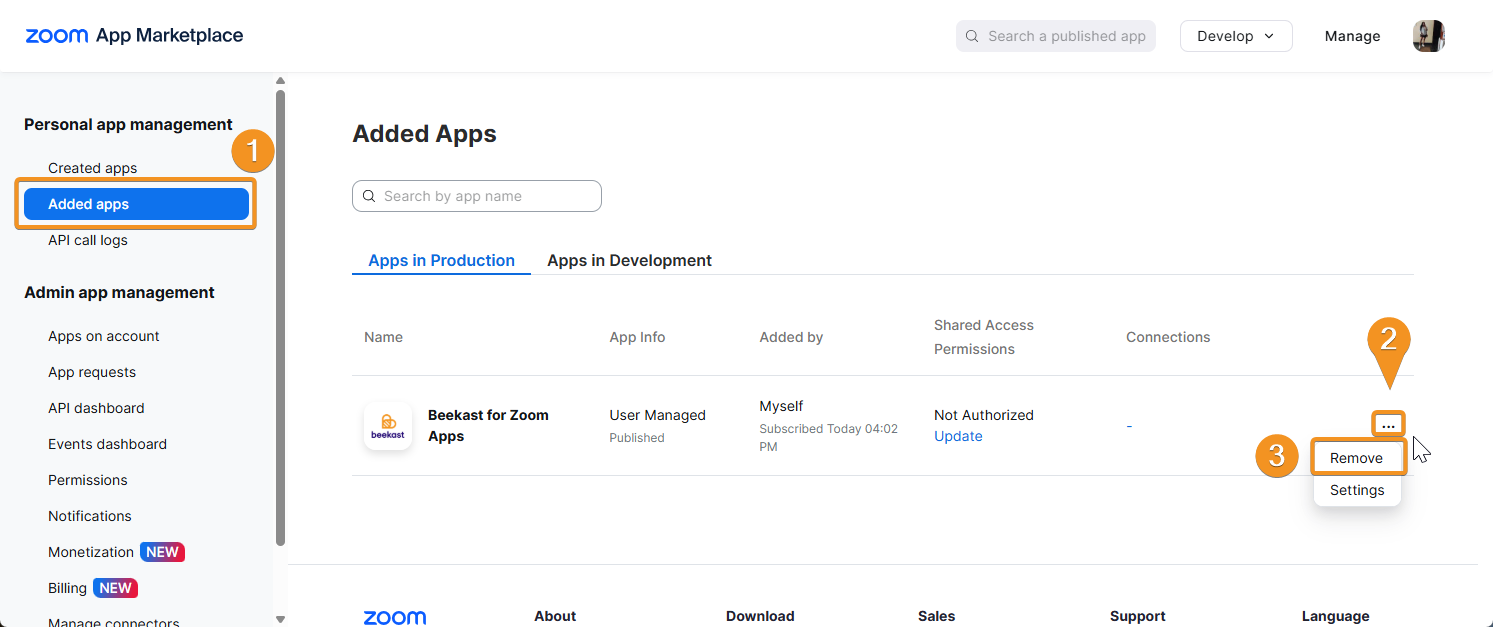Click the three-dot more options button
The image size is (1493, 627).
click(x=1388, y=424)
